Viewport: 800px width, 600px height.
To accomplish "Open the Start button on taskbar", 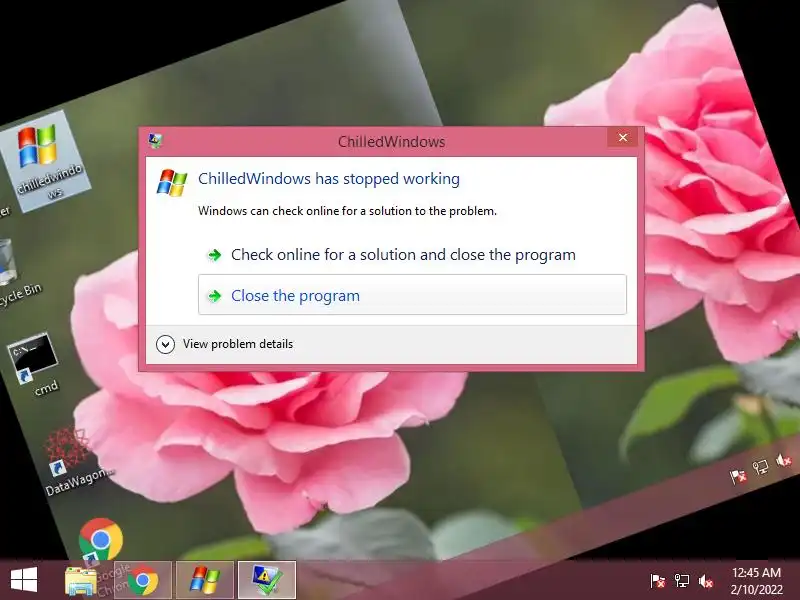I will click(x=23, y=581).
